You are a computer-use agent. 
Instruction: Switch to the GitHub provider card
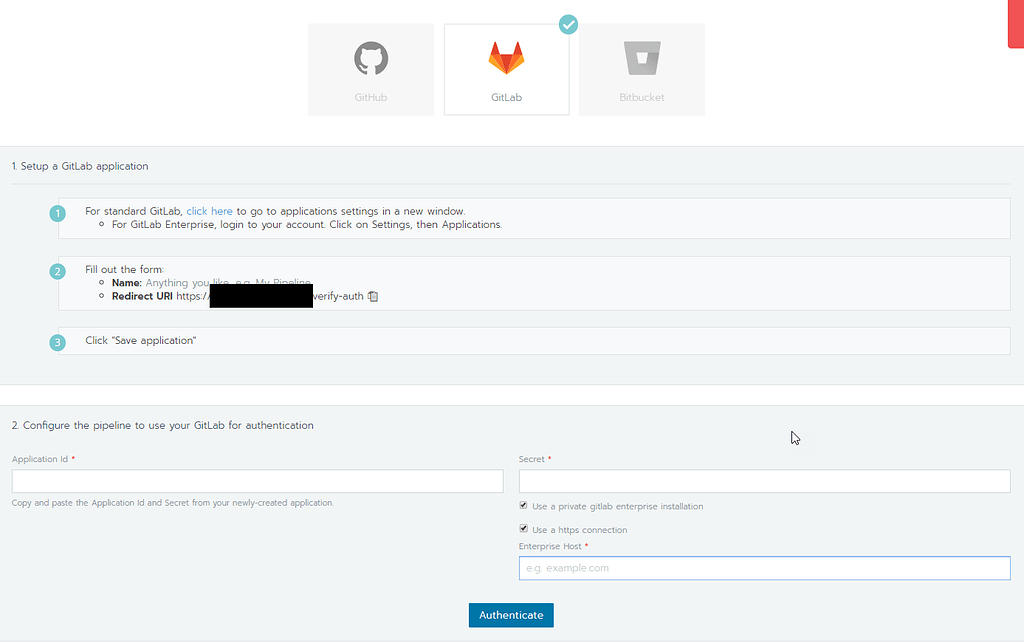point(371,69)
